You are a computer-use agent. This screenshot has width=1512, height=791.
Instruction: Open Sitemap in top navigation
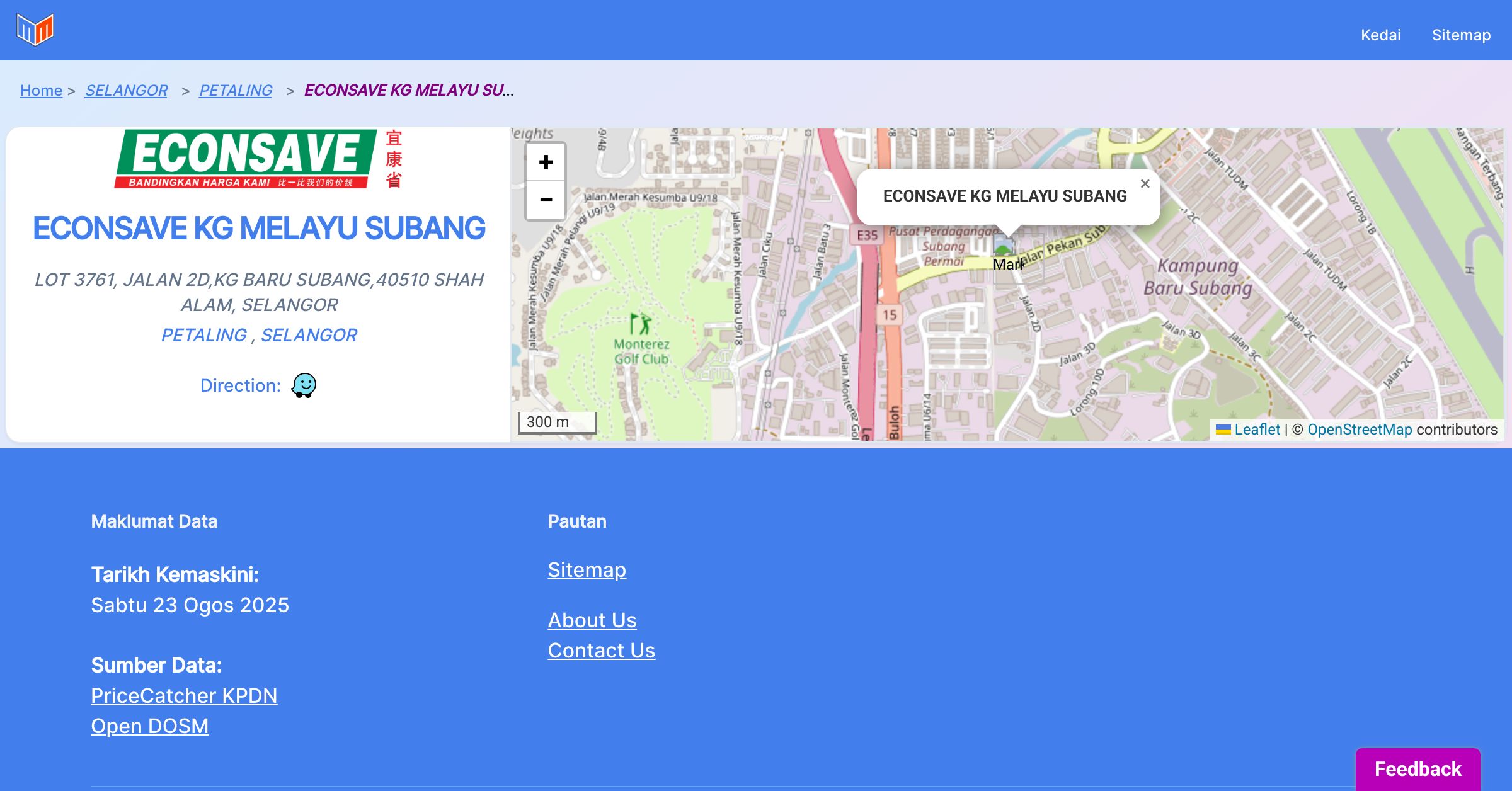point(1461,35)
